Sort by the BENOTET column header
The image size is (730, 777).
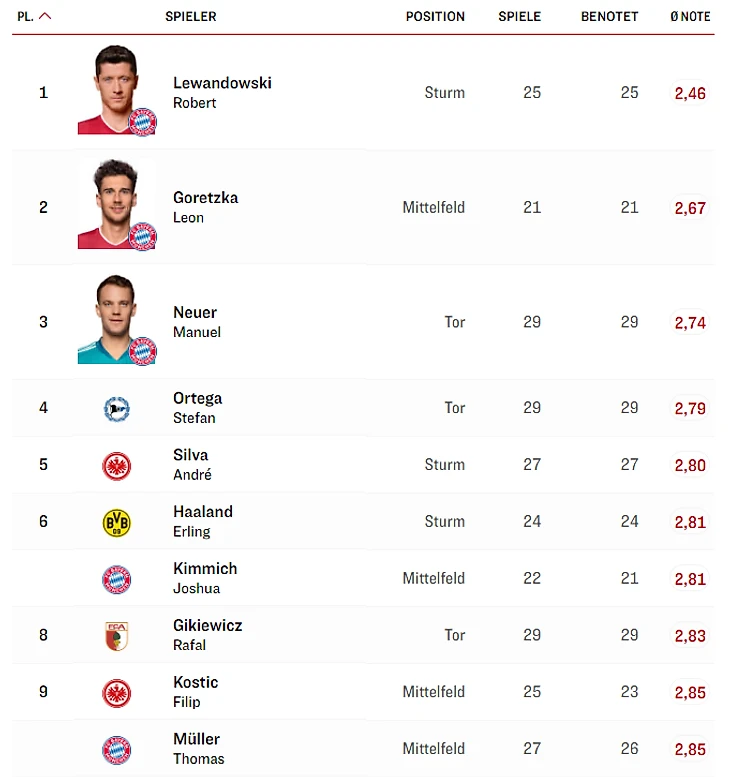[609, 16]
